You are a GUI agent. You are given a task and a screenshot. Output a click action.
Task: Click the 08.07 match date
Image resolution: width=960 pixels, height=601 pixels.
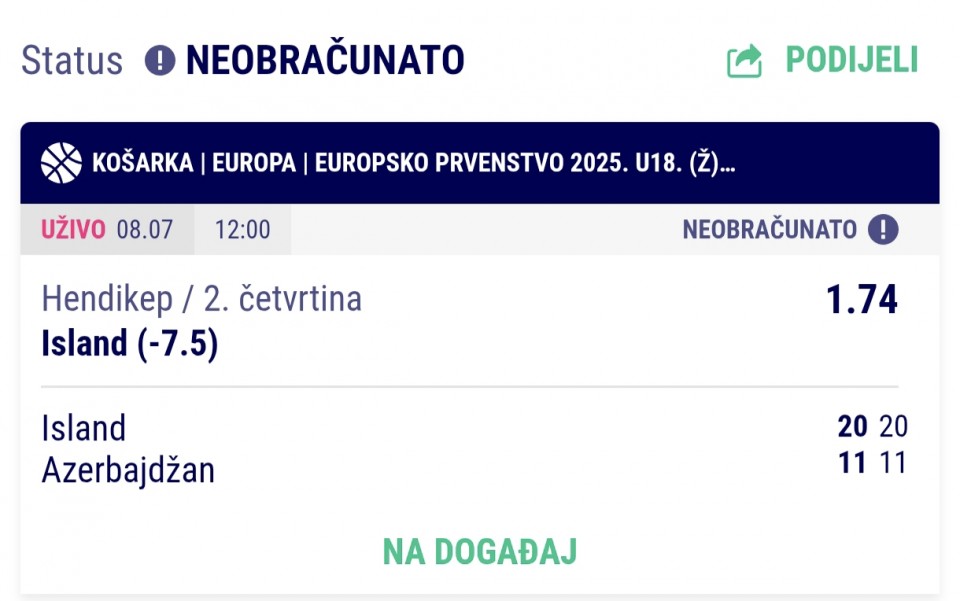click(145, 230)
